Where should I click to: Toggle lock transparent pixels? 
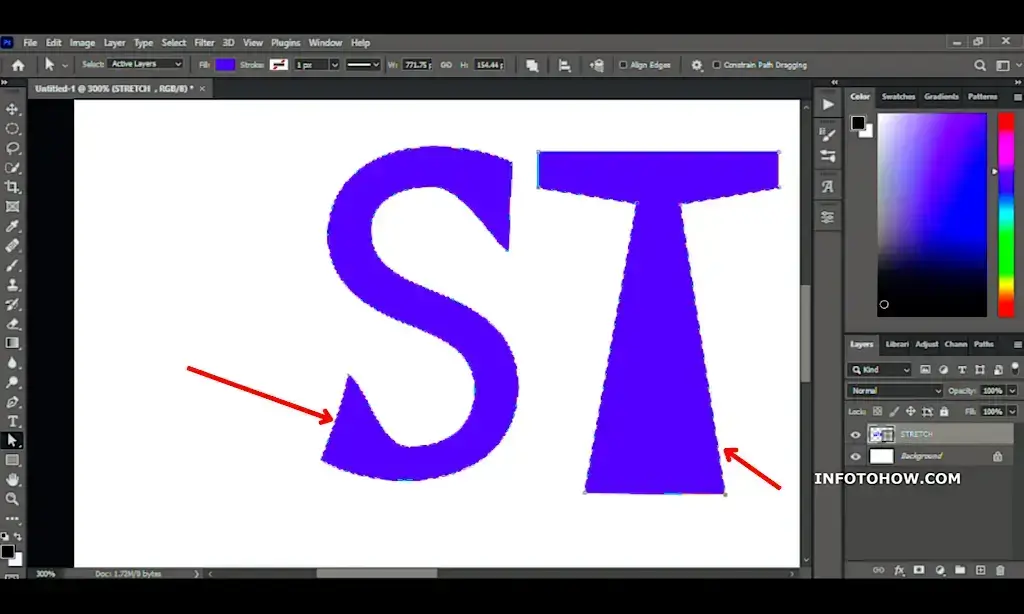[877, 412]
